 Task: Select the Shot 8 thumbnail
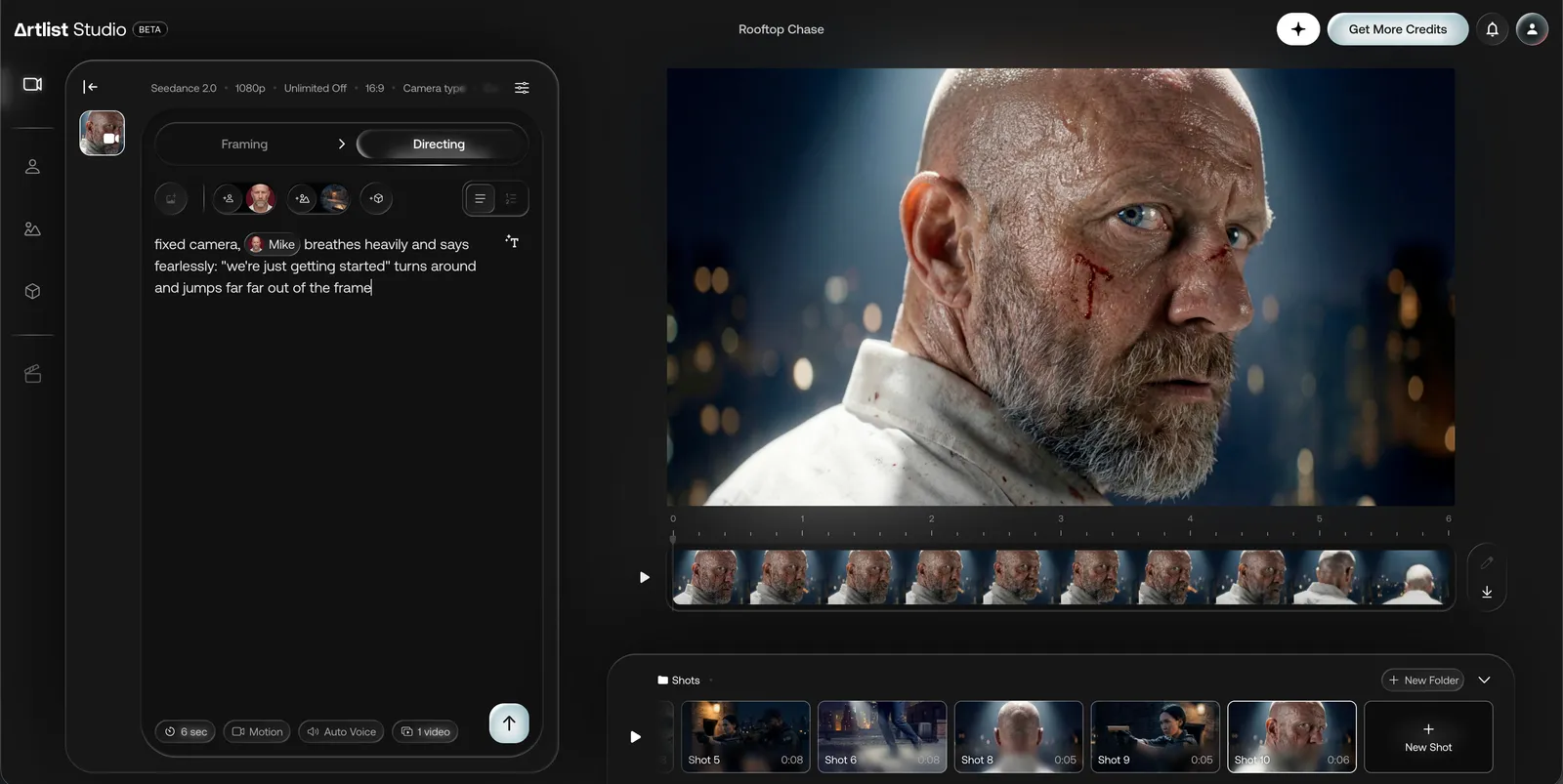pyautogui.click(x=1019, y=737)
